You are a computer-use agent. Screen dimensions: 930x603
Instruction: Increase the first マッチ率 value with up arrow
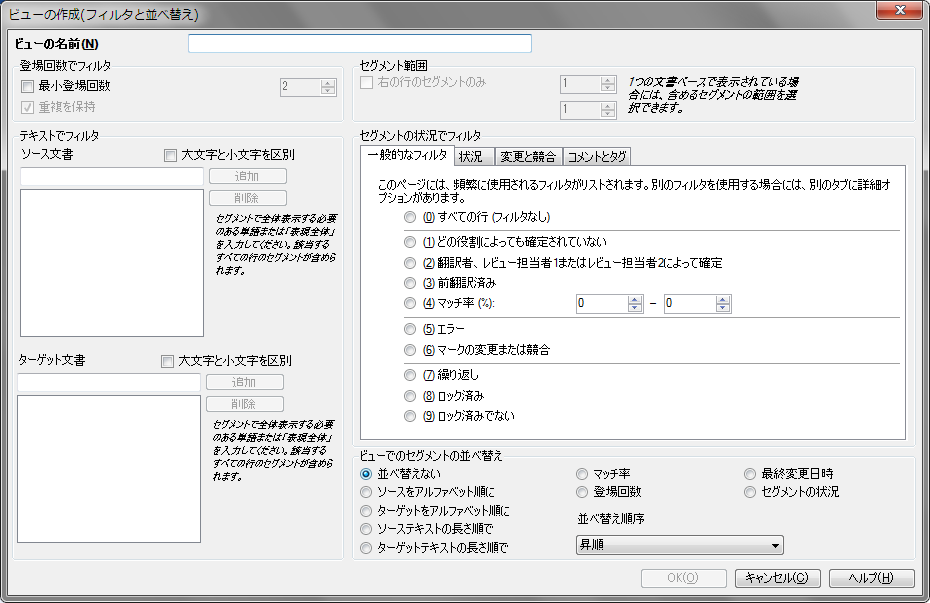(634, 299)
